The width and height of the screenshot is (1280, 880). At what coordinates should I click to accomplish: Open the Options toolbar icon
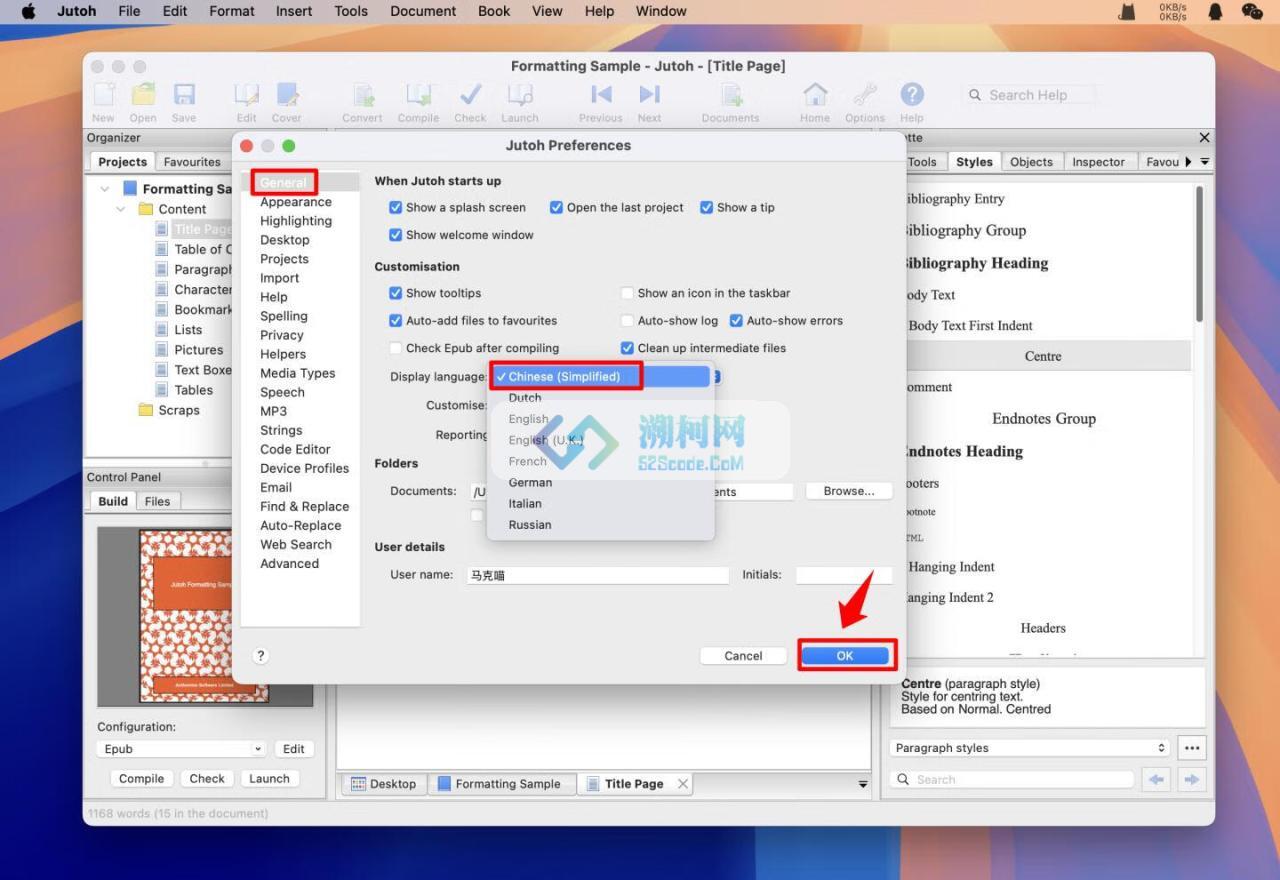pos(865,95)
